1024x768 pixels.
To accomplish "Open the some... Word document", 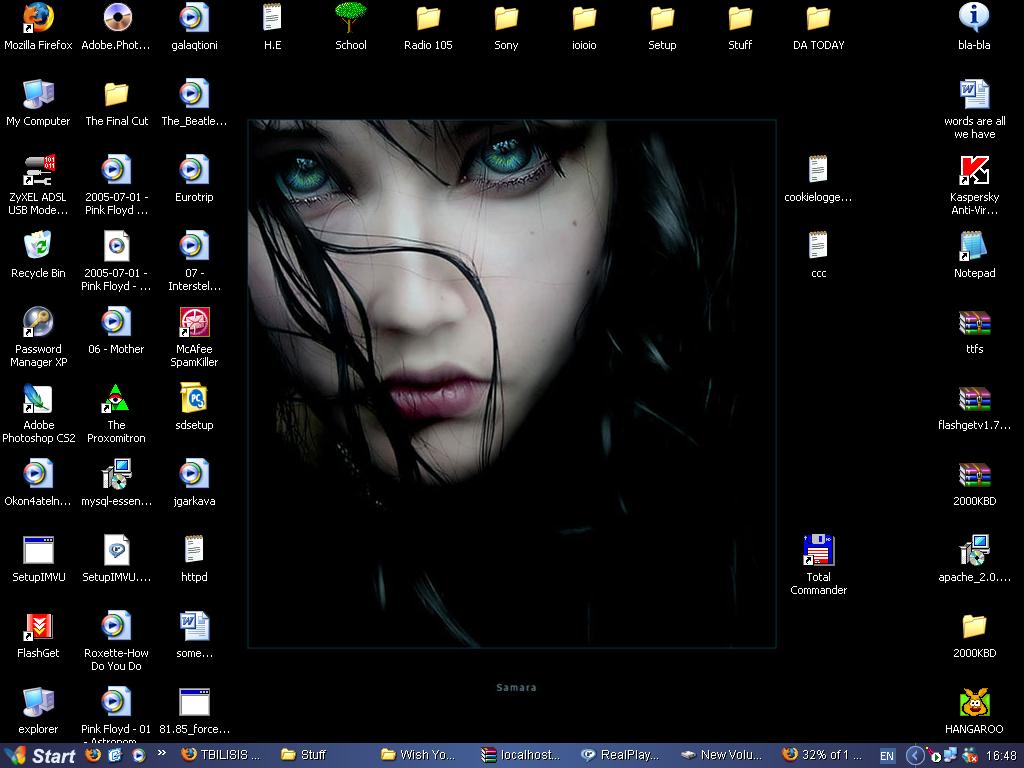I will (194, 626).
